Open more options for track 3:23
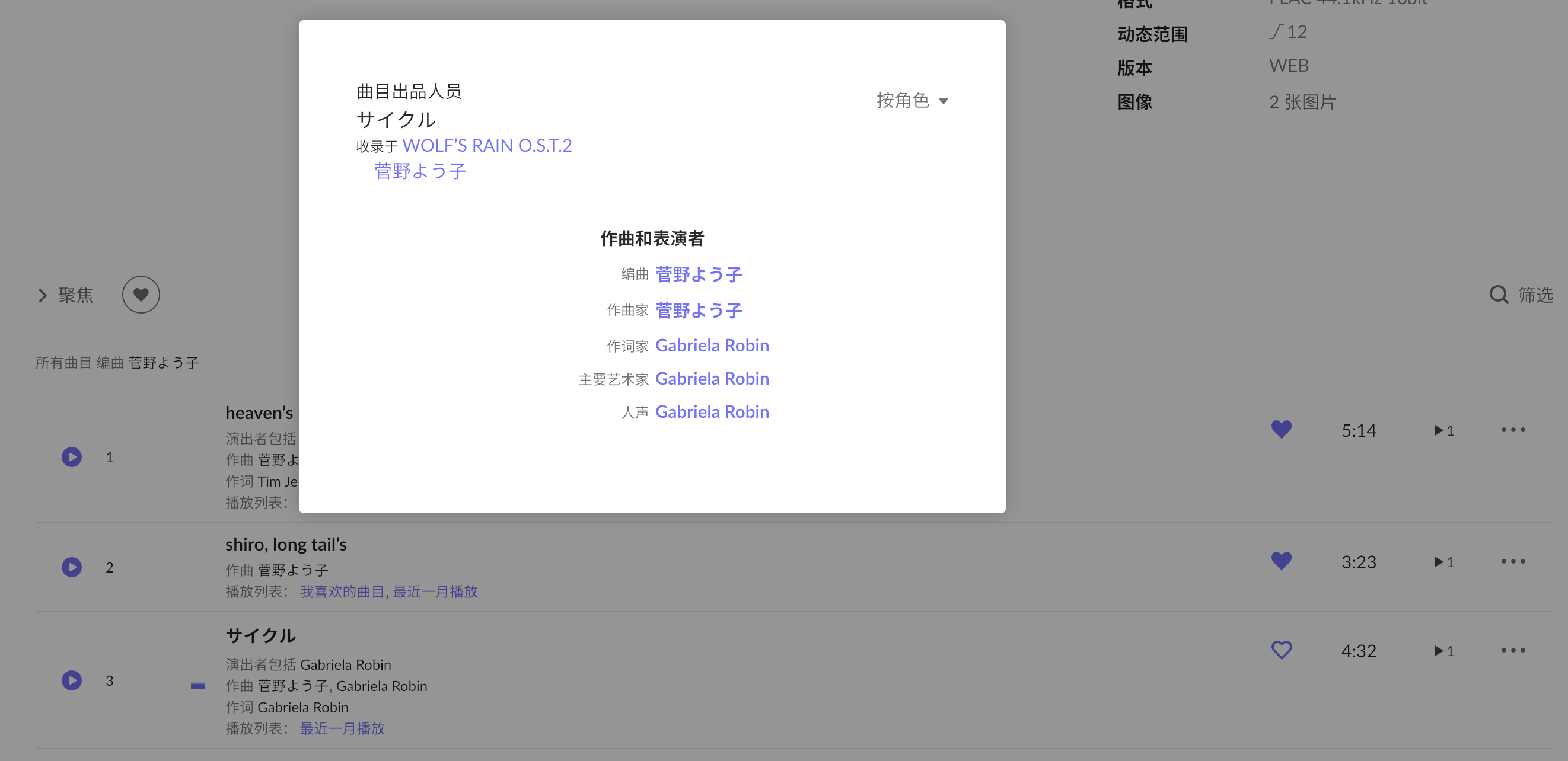Image resolution: width=1568 pixels, height=761 pixels. pyautogui.click(x=1513, y=561)
